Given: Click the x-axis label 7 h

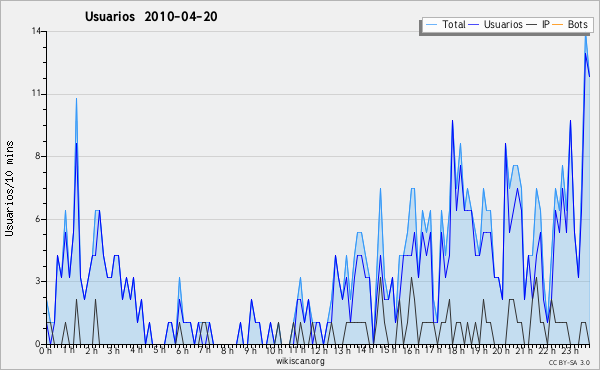Looking at the screenshot, I should click(x=204, y=350).
